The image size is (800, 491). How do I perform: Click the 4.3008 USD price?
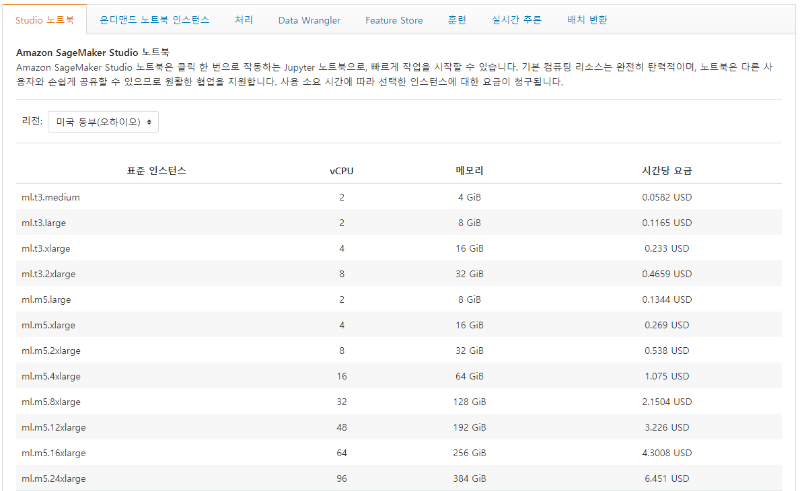click(x=667, y=453)
